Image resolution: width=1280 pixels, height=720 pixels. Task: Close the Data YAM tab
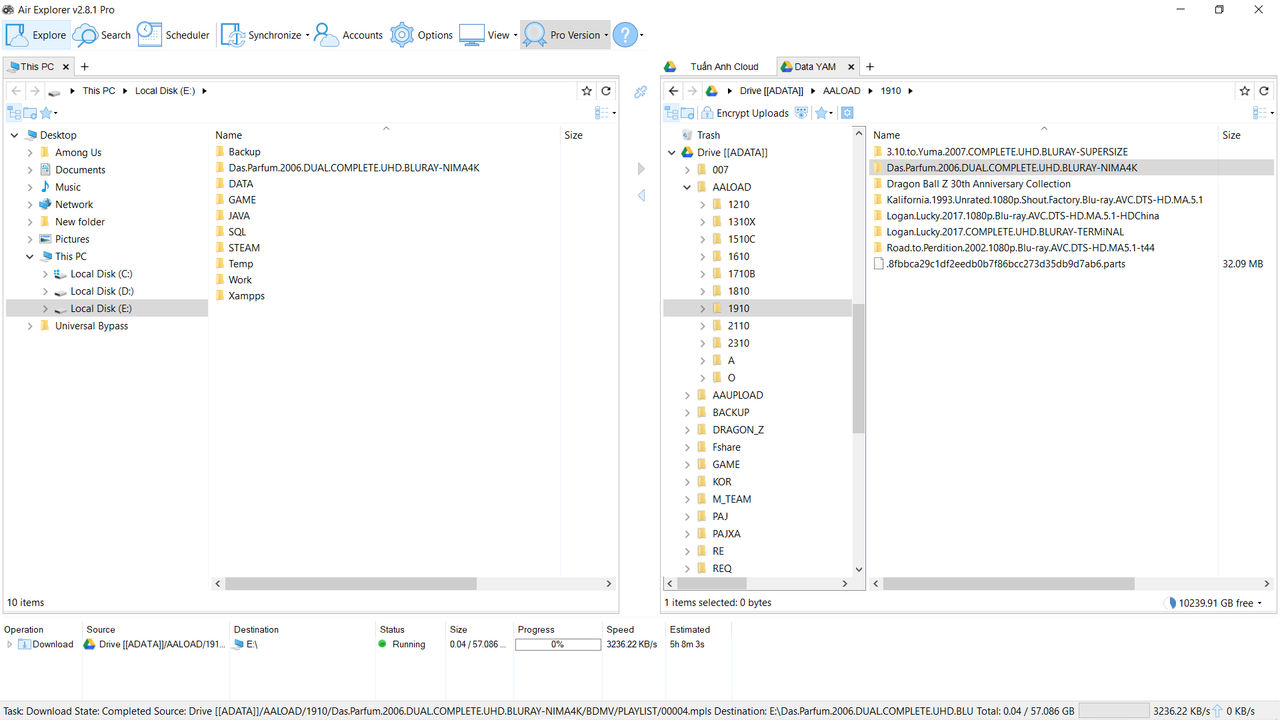(852, 67)
